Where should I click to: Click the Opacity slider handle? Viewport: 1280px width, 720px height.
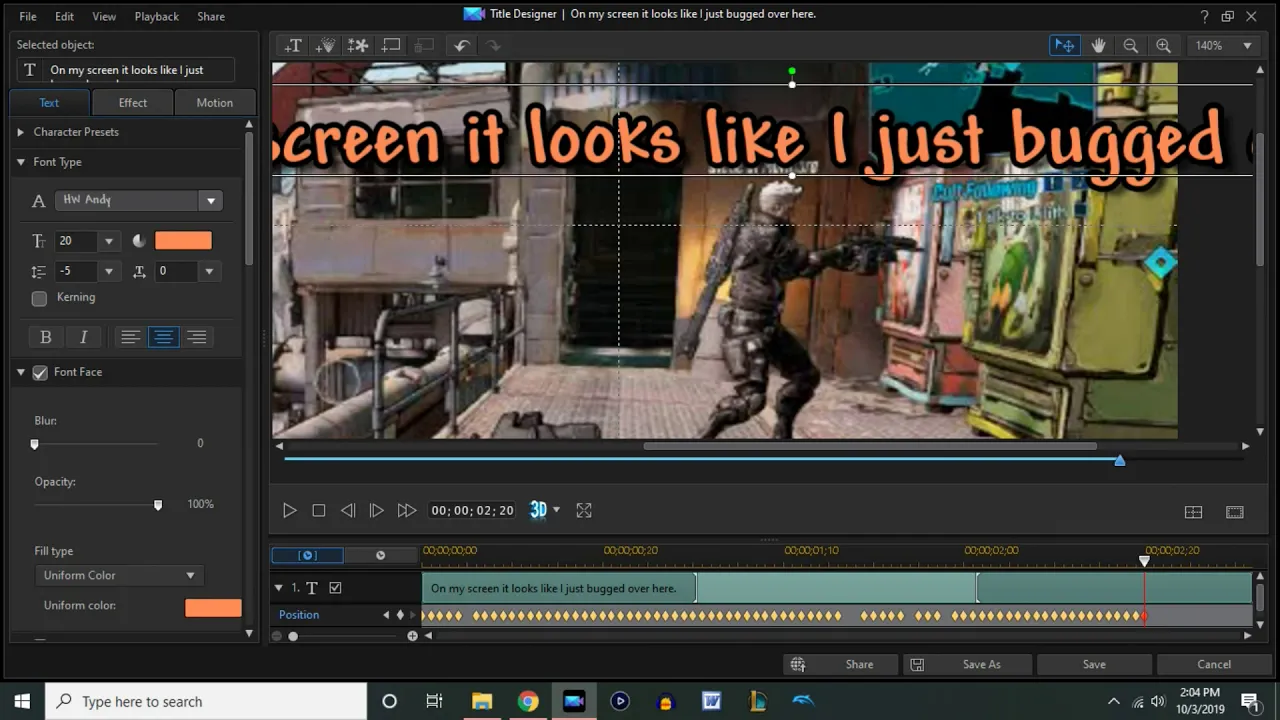point(158,505)
